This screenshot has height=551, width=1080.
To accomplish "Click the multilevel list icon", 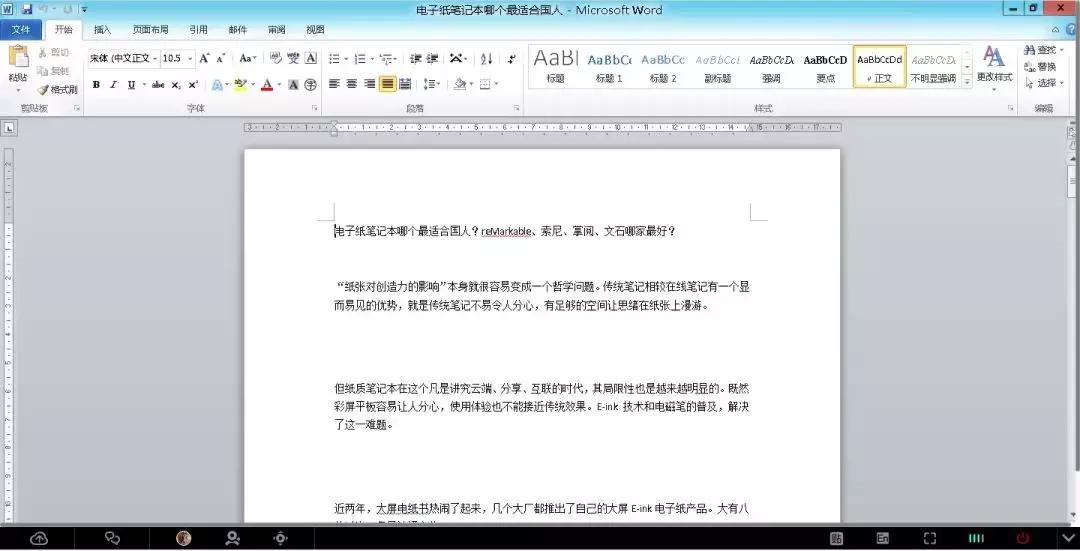I will [386, 59].
